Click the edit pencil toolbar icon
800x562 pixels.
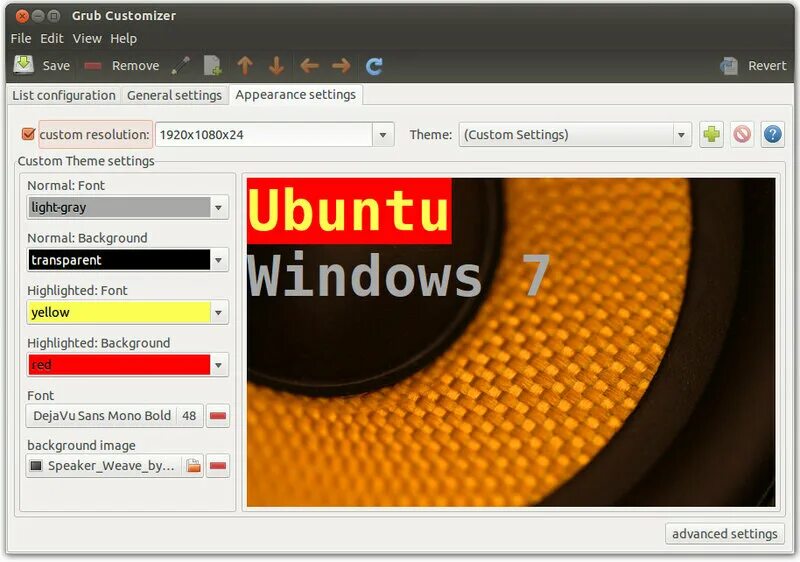coord(181,66)
